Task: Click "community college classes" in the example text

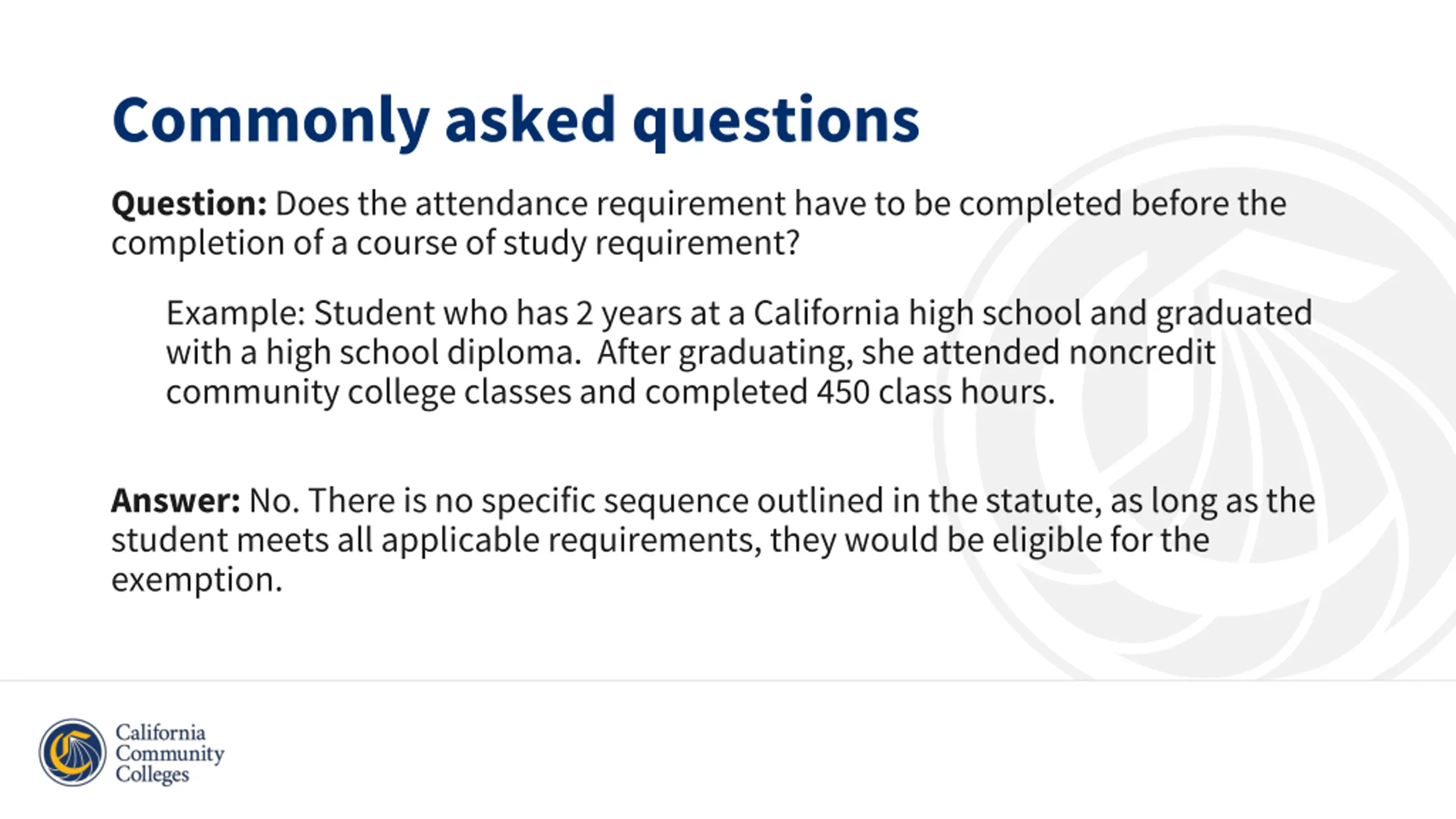Action: tap(369, 393)
